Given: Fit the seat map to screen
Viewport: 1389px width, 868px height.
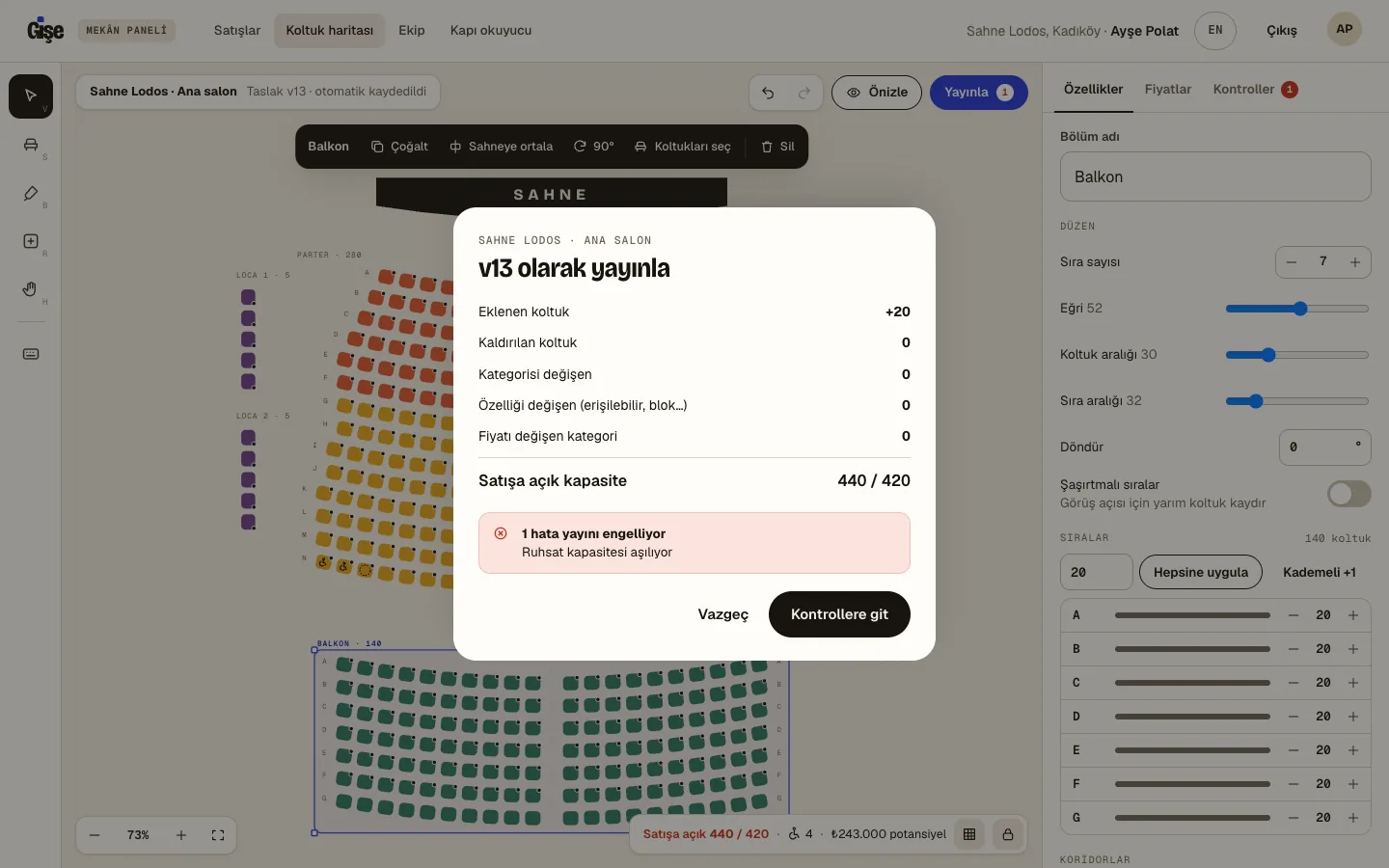Looking at the screenshot, I should pos(218,835).
